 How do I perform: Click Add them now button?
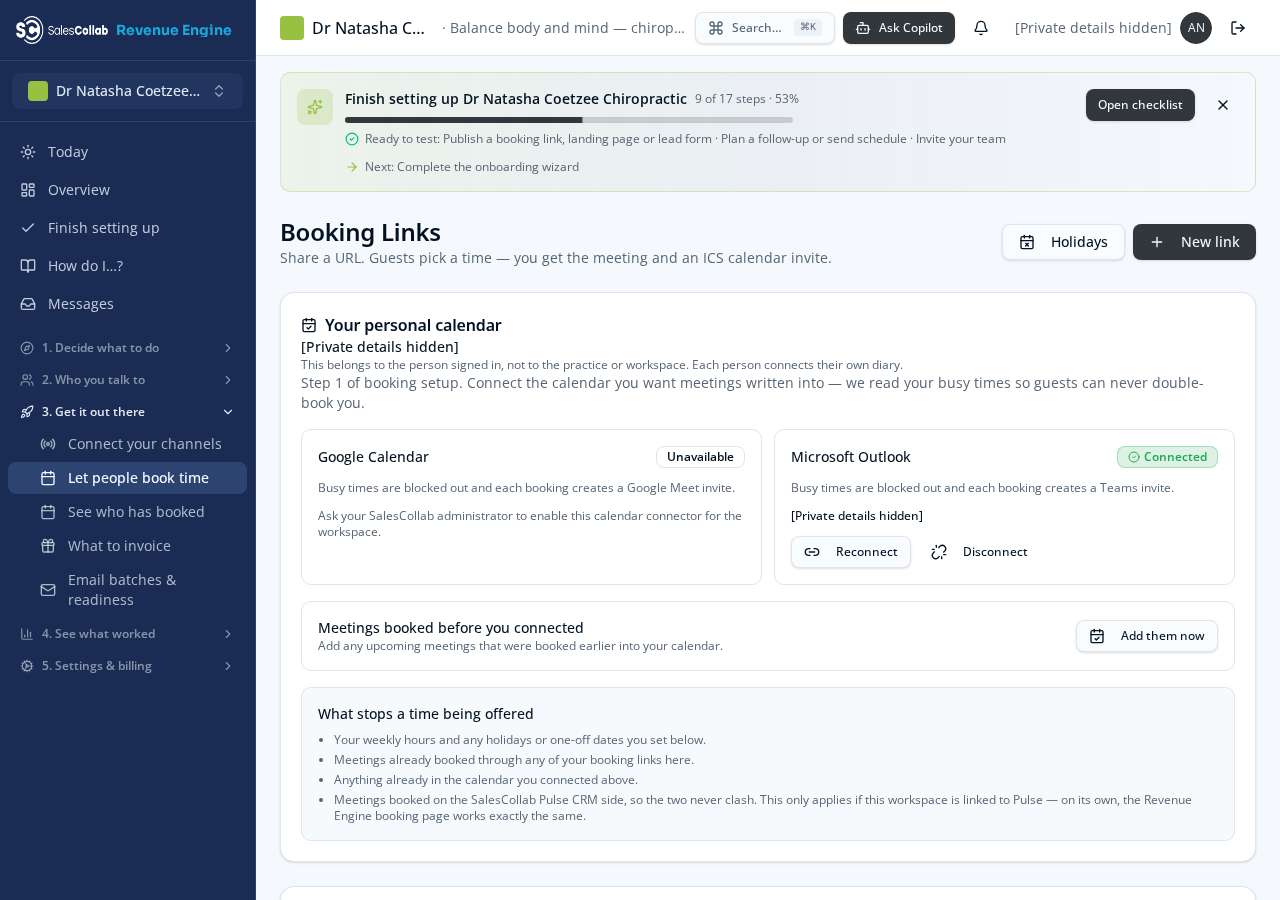pyautogui.click(x=1147, y=636)
